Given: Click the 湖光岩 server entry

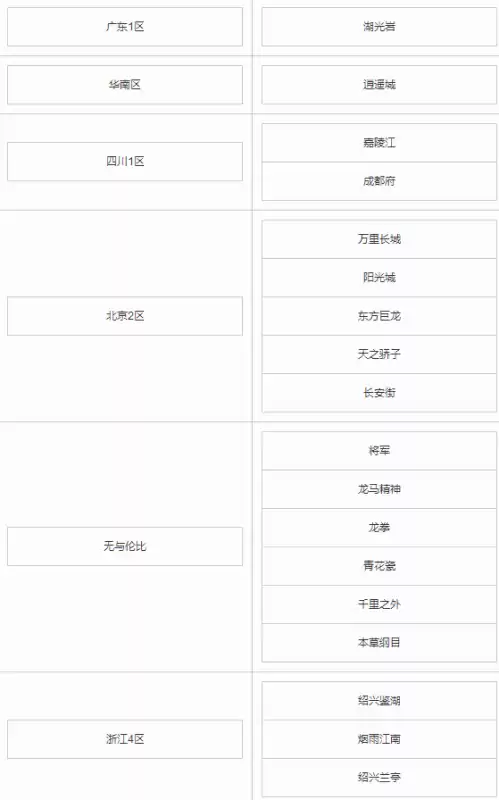Looking at the screenshot, I should click(x=379, y=27).
